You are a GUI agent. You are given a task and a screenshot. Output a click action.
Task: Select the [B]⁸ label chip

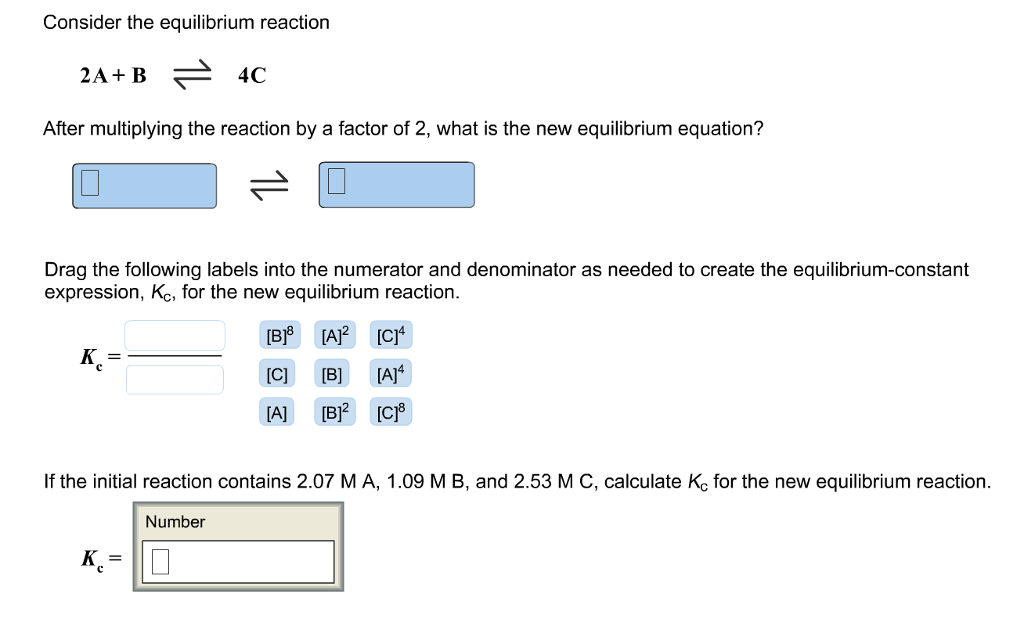(278, 335)
